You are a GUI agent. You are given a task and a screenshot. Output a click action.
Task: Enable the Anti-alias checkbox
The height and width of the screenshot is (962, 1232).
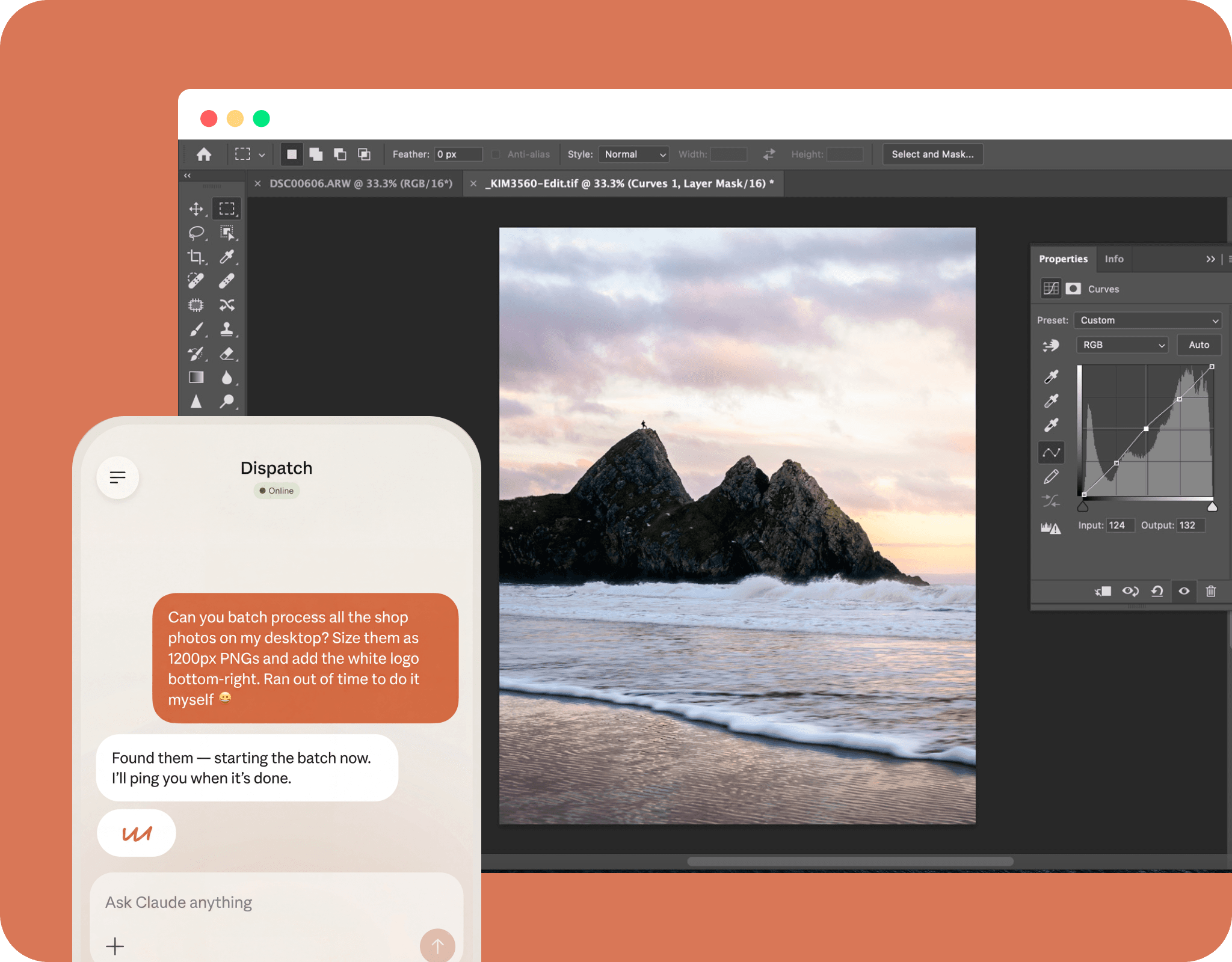[x=496, y=155]
